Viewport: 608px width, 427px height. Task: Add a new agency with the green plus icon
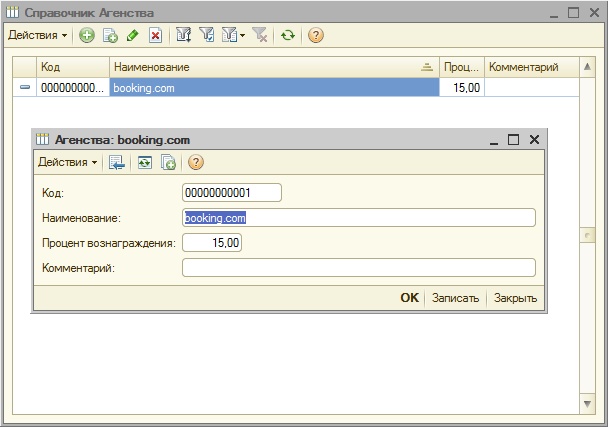pos(87,35)
